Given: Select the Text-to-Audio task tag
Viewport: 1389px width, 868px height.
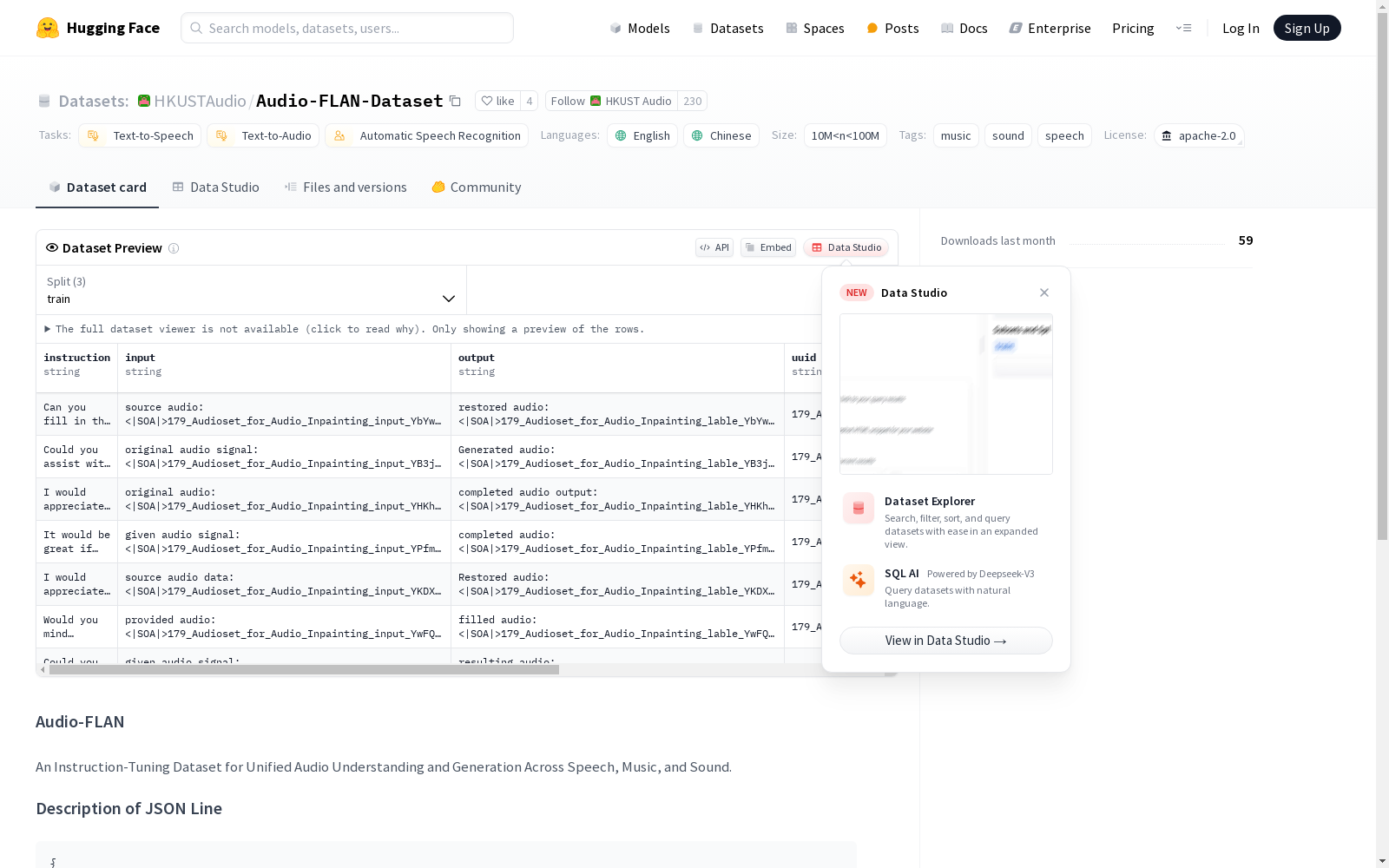Looking at the screenshot, I should (263, 135).
